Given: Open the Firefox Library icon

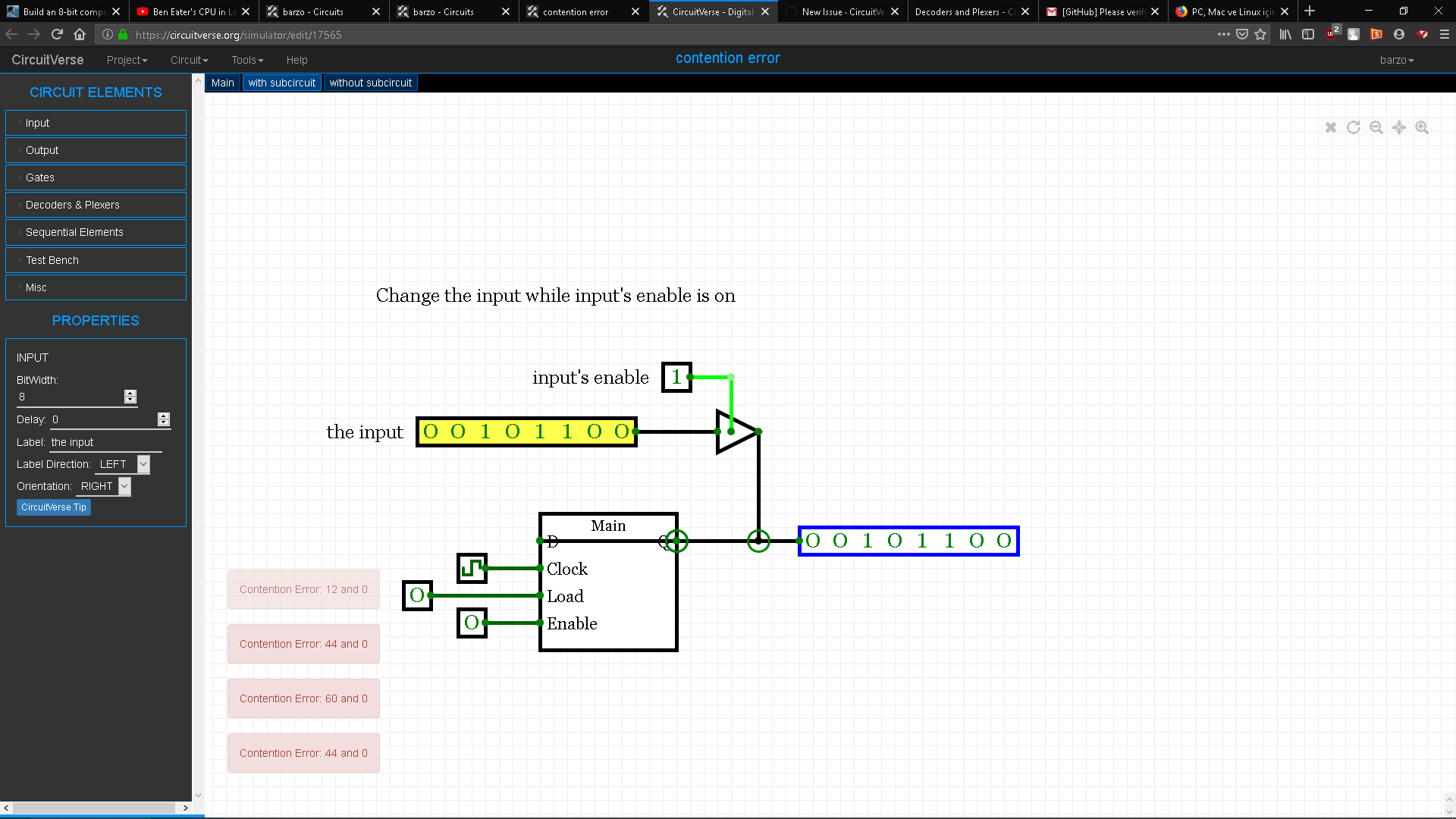Looking at the screenshot, I should (x=1285, y=35).
